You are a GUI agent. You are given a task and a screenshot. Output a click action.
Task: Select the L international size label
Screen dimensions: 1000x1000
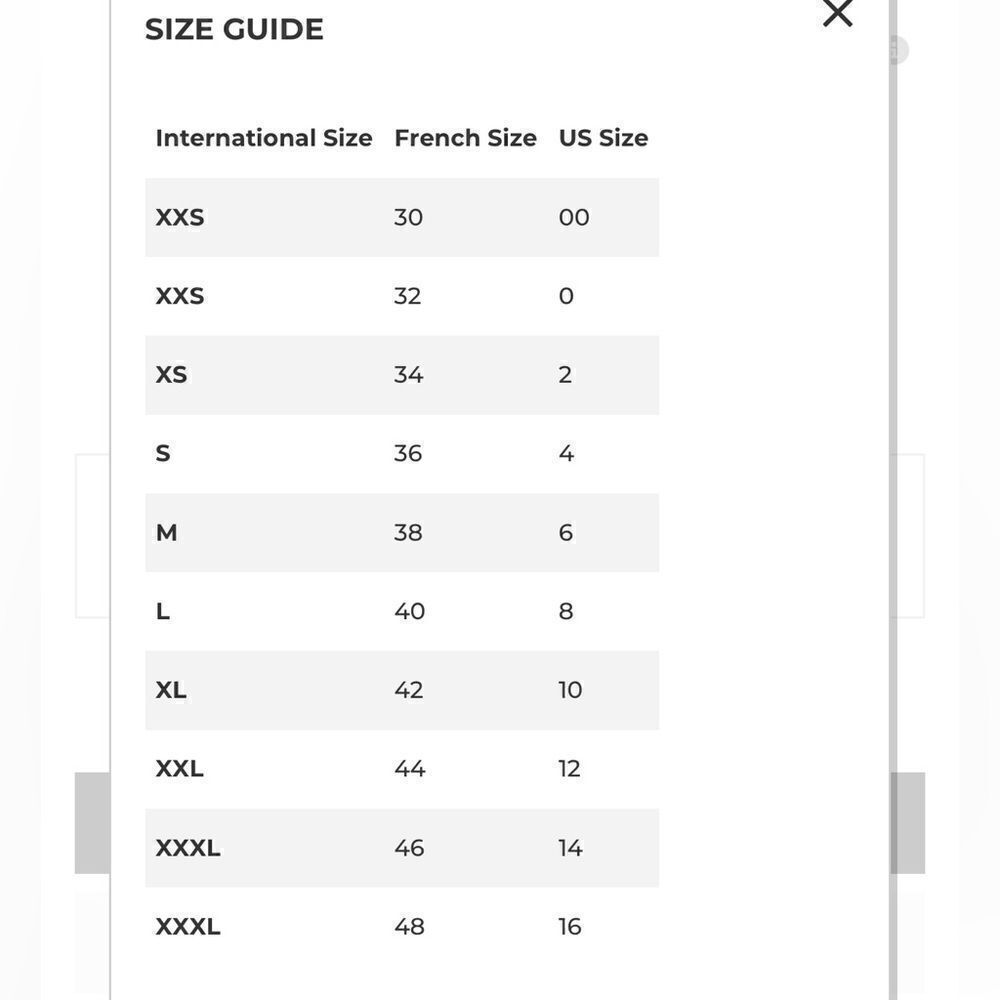(x=162, y=611)
